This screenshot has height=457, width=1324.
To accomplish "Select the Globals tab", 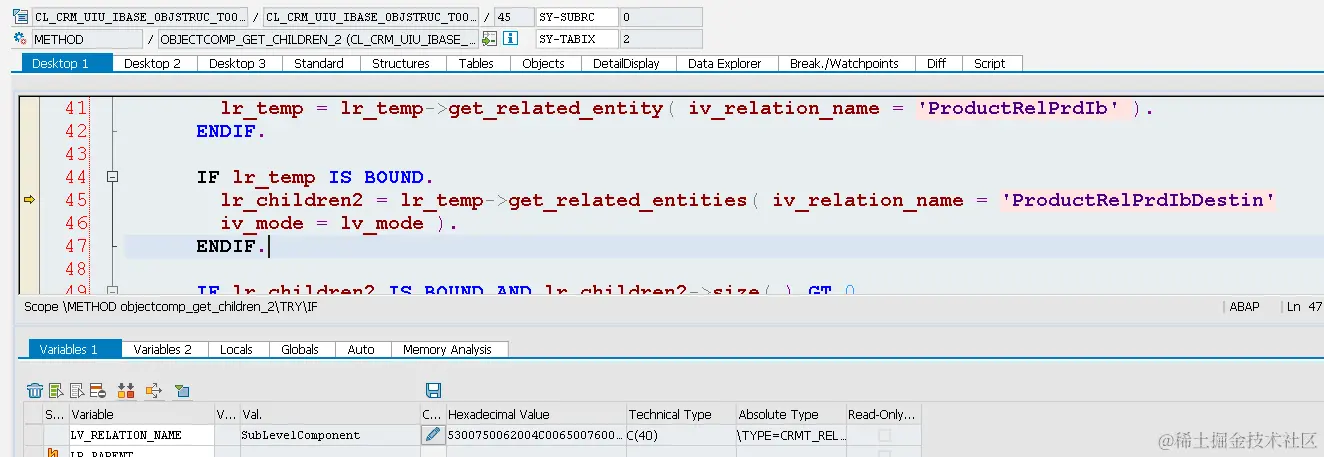I will [x=300, y=349].
